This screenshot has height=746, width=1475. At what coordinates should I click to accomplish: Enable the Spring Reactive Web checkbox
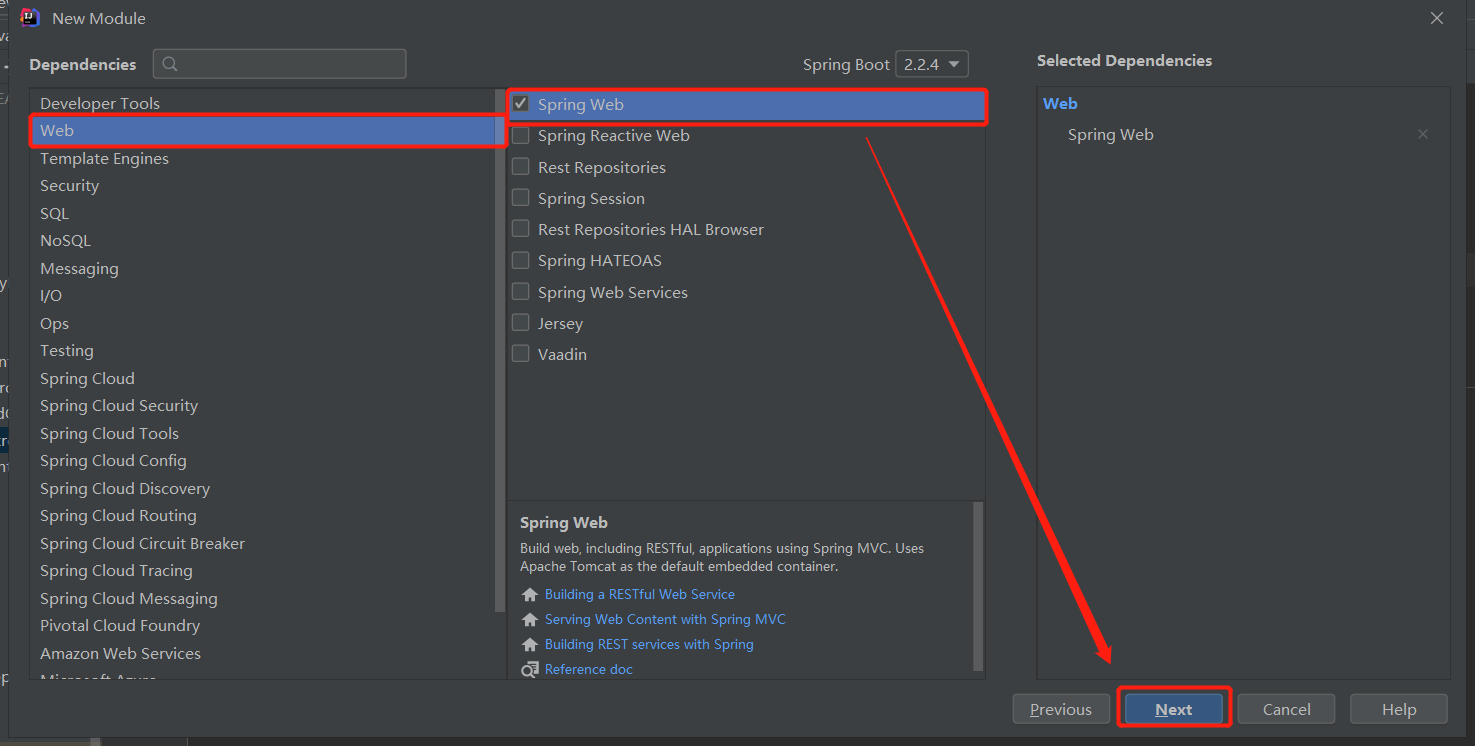click(521, 135)
